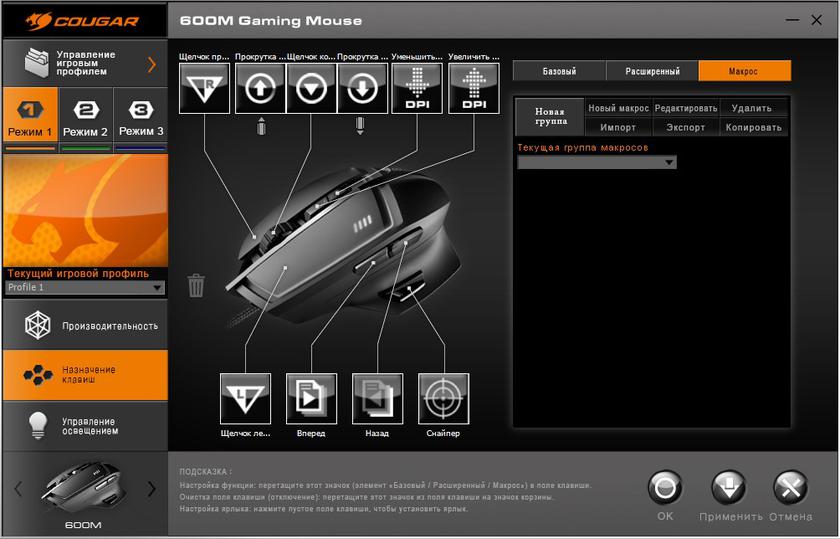Click the 600M mouse thumbnail

[x=83, y=488]
